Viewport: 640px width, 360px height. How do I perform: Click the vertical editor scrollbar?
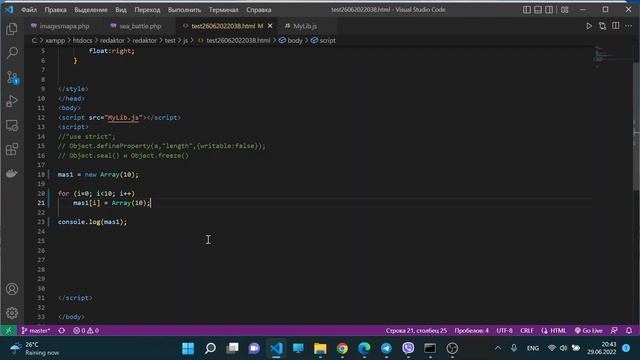pyautogui.click(x=636, y=127)
